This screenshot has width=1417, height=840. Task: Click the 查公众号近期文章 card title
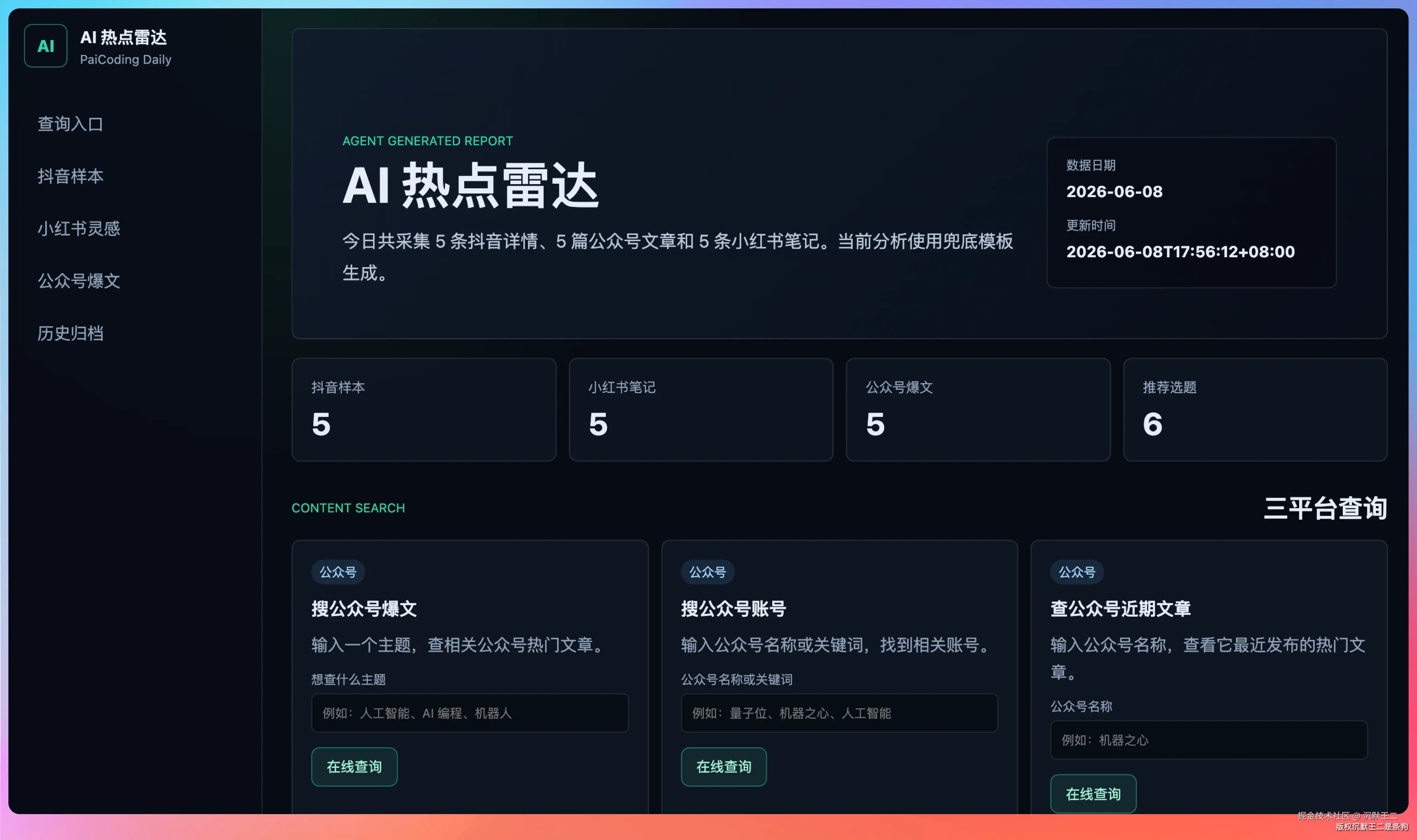[x=1121, y=609]
